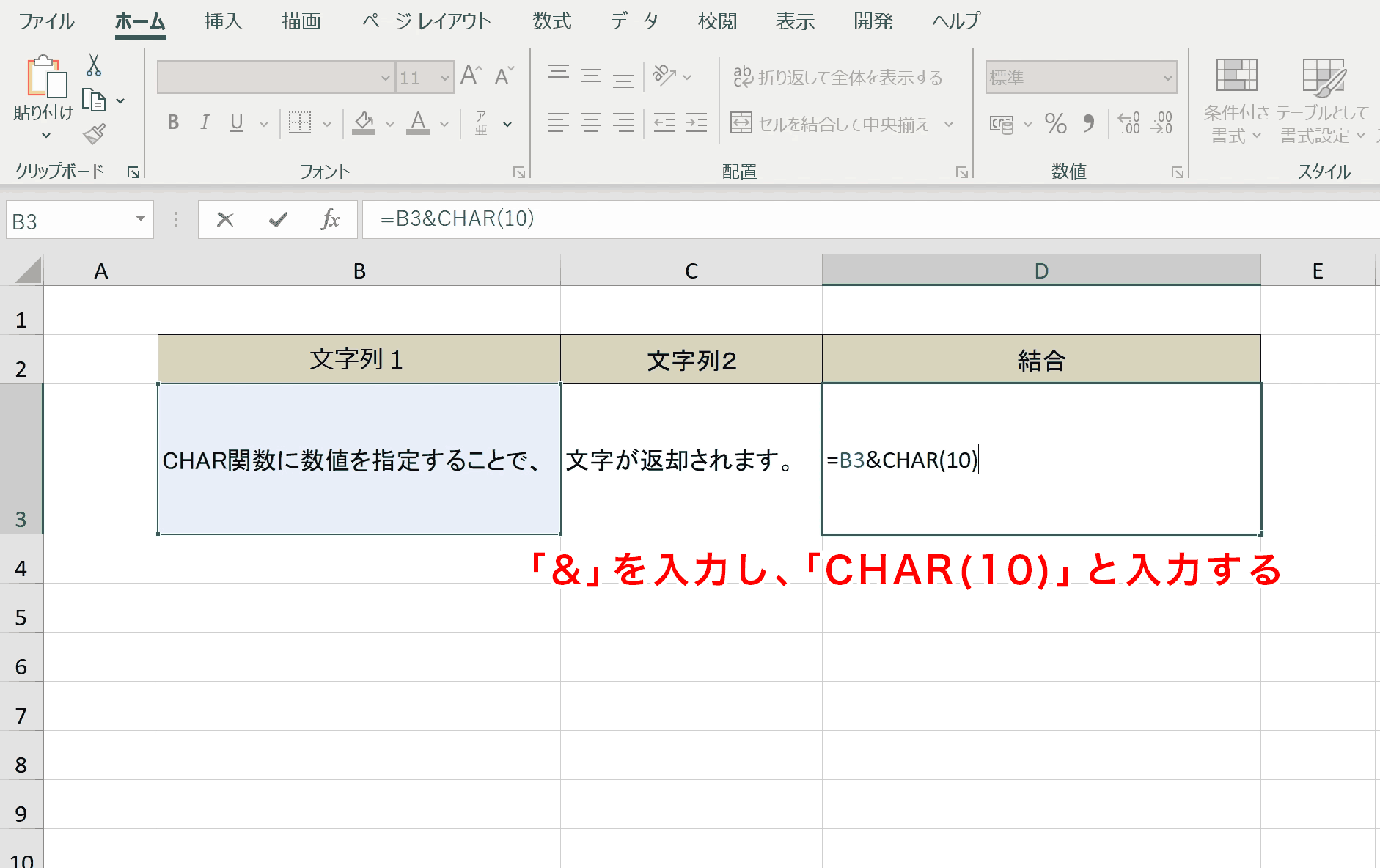Open number (数値) dialog launcher

pos(1178,172)
